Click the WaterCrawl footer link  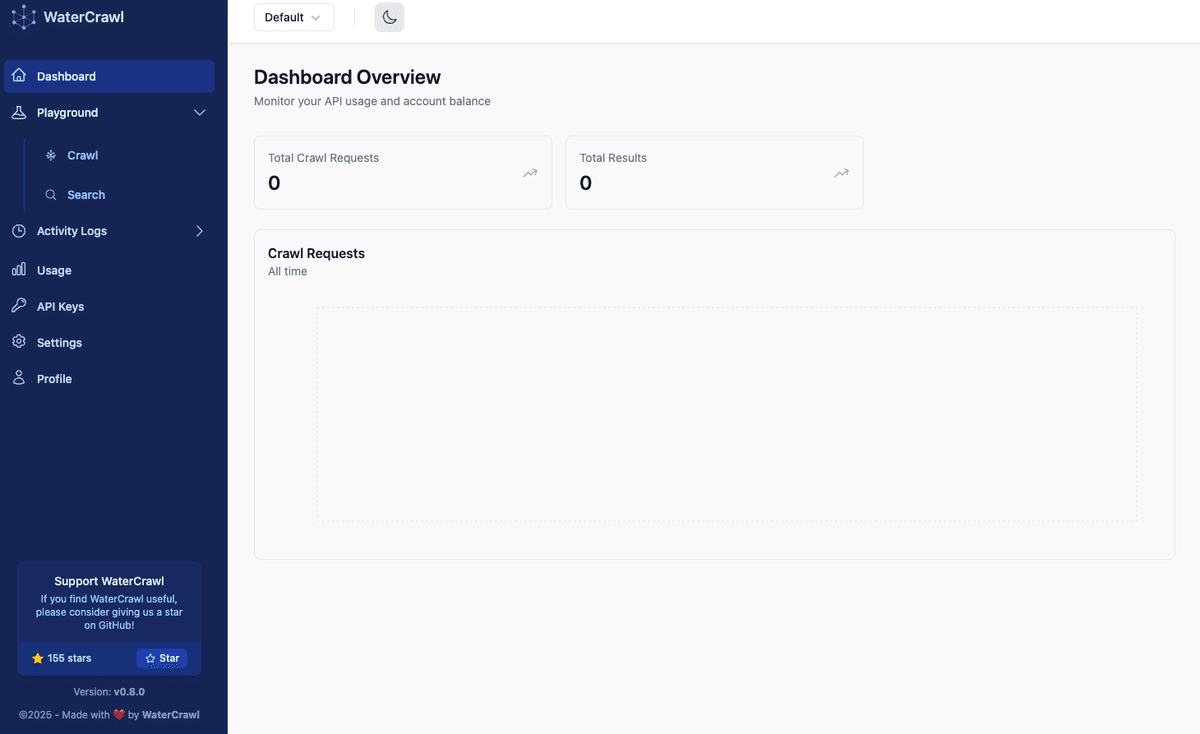(x=170, y=715)
